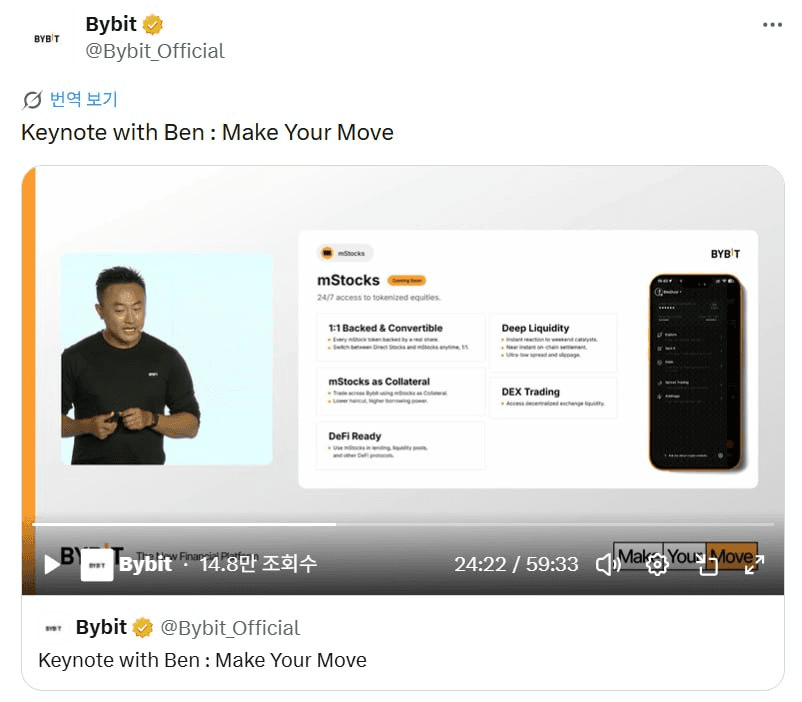This screenshot has width=802, height=702.
Task: Click the speaker thumbnail in the video frame
Action: coord(167,359)
